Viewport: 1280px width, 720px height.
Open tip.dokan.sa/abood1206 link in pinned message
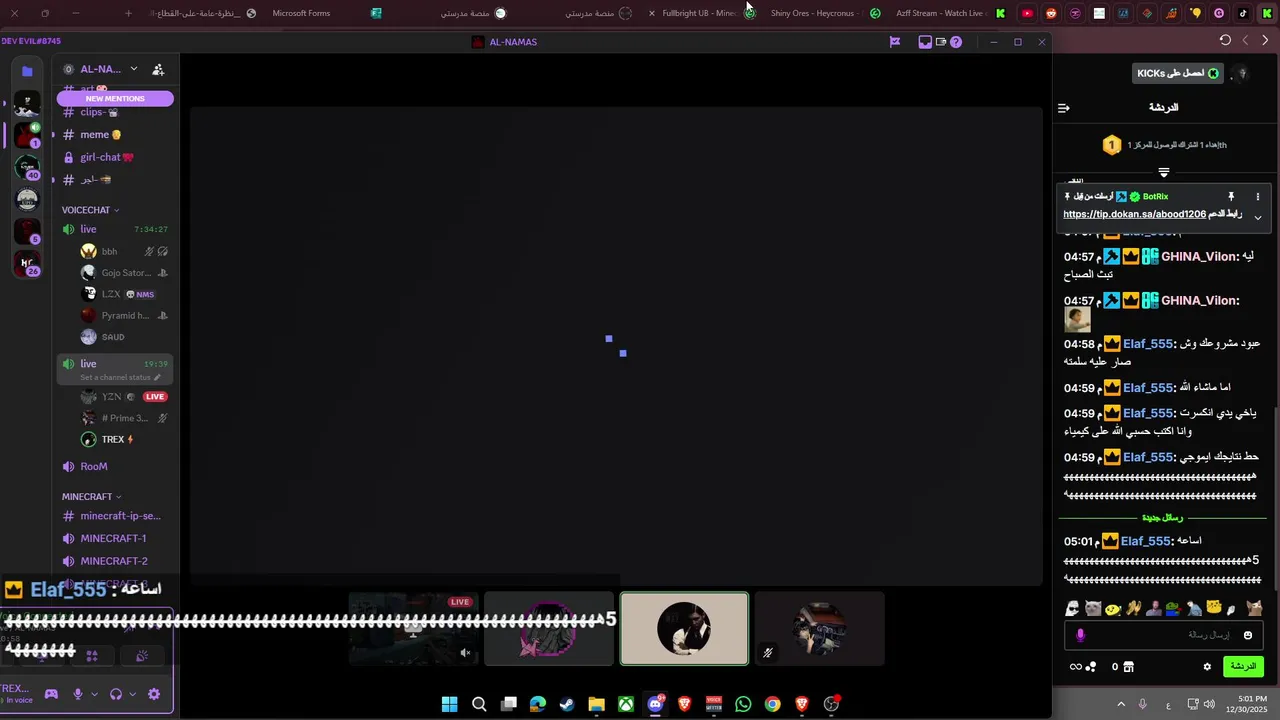(1134, 214)
